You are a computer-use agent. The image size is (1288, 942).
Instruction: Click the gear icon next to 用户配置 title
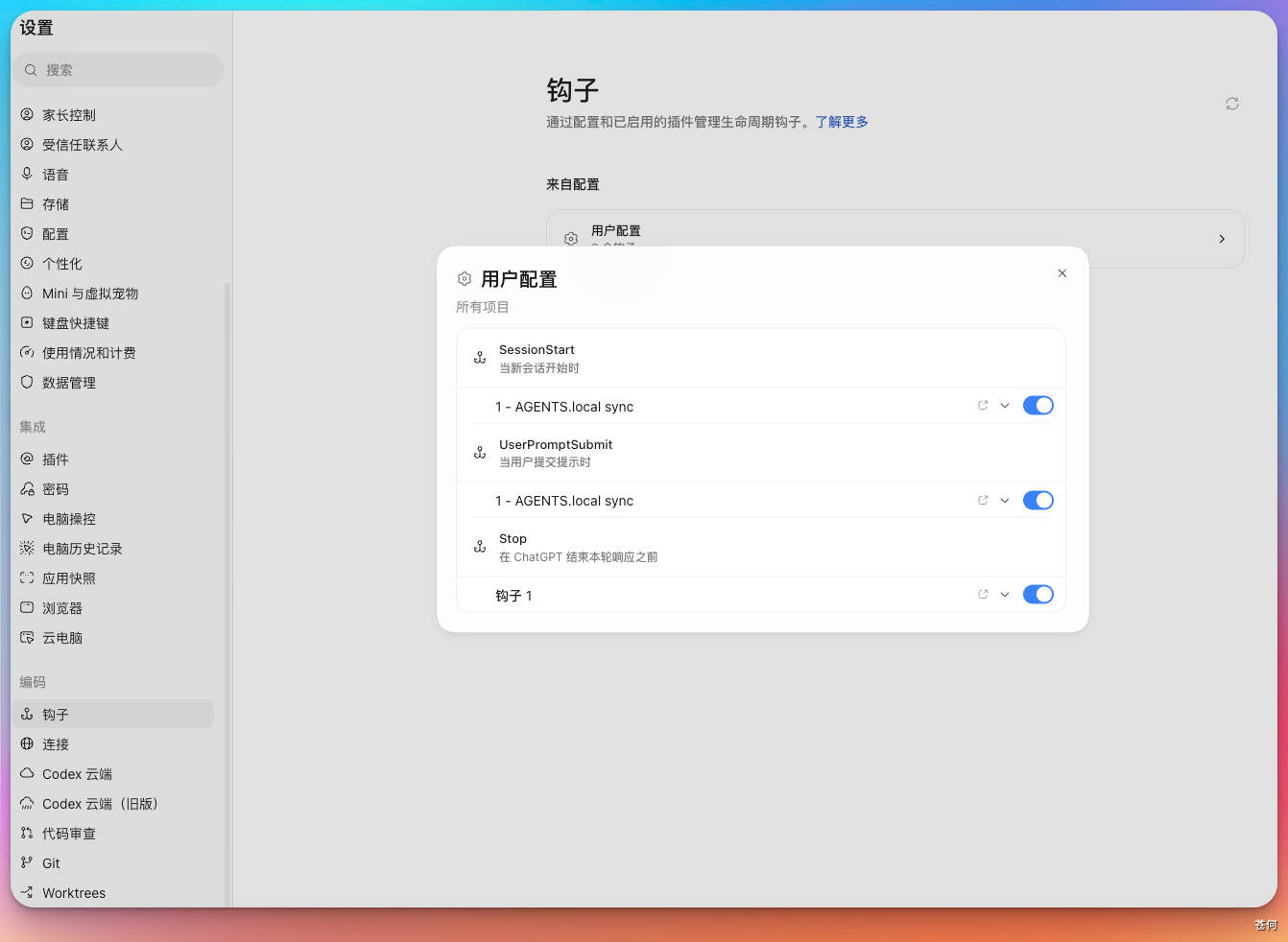[x=465, y=279]
